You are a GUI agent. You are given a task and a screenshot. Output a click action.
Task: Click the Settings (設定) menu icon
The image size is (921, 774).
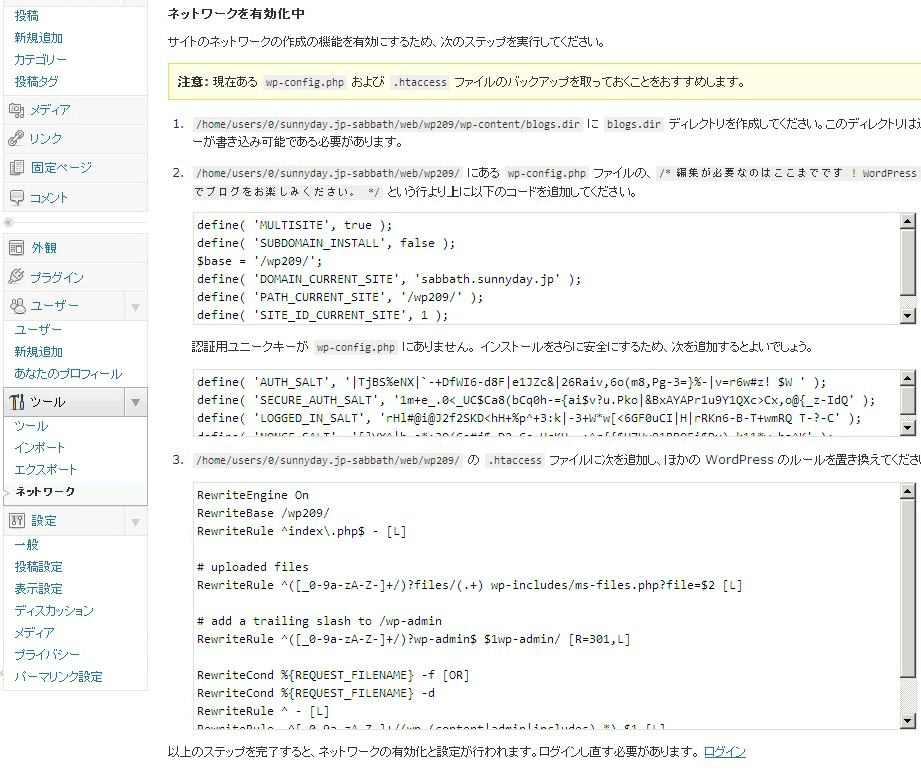click(16, 521)
